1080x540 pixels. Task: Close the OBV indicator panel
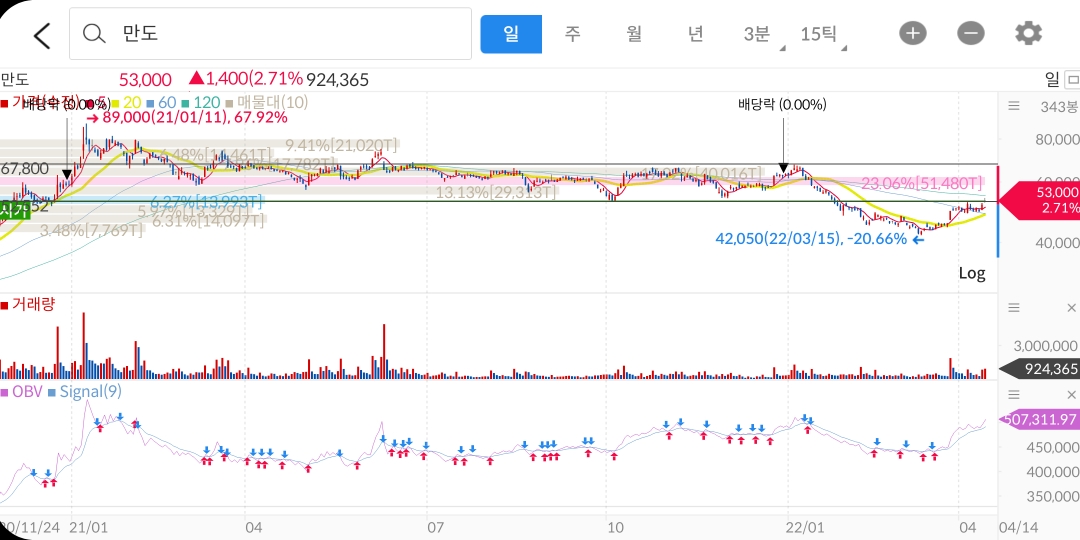point(1071,395)
